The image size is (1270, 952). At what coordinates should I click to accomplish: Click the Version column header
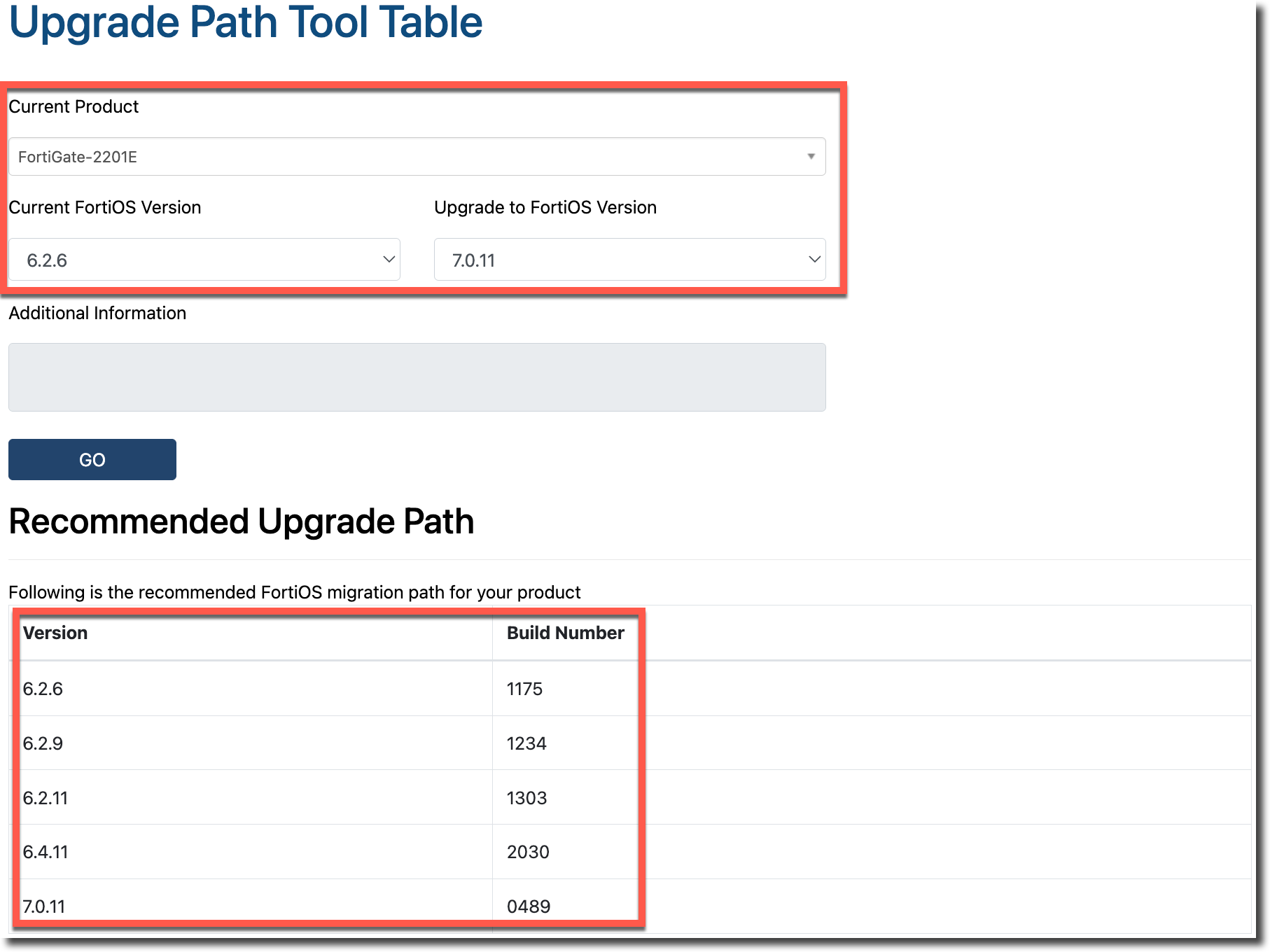55,633
